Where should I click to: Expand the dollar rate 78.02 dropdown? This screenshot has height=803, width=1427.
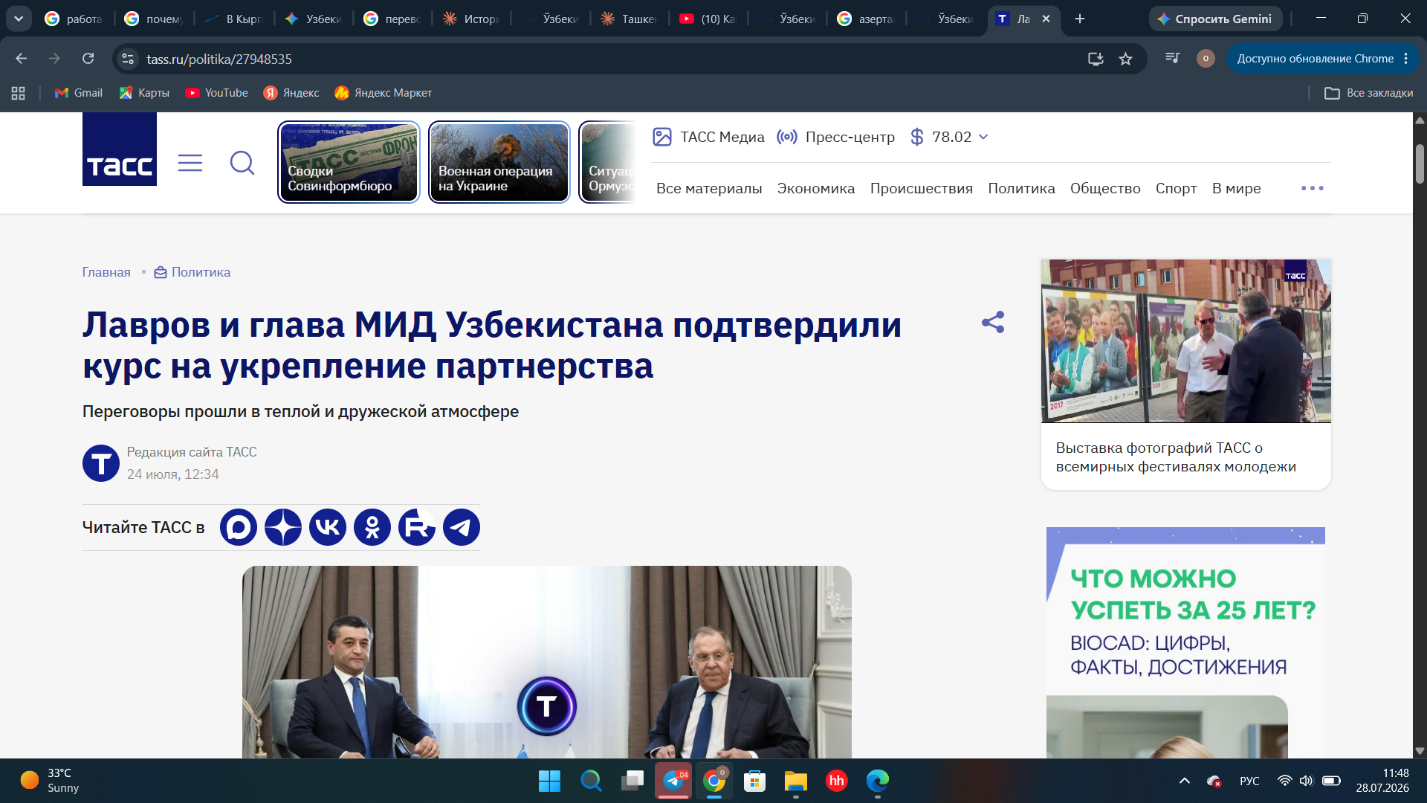949,137
